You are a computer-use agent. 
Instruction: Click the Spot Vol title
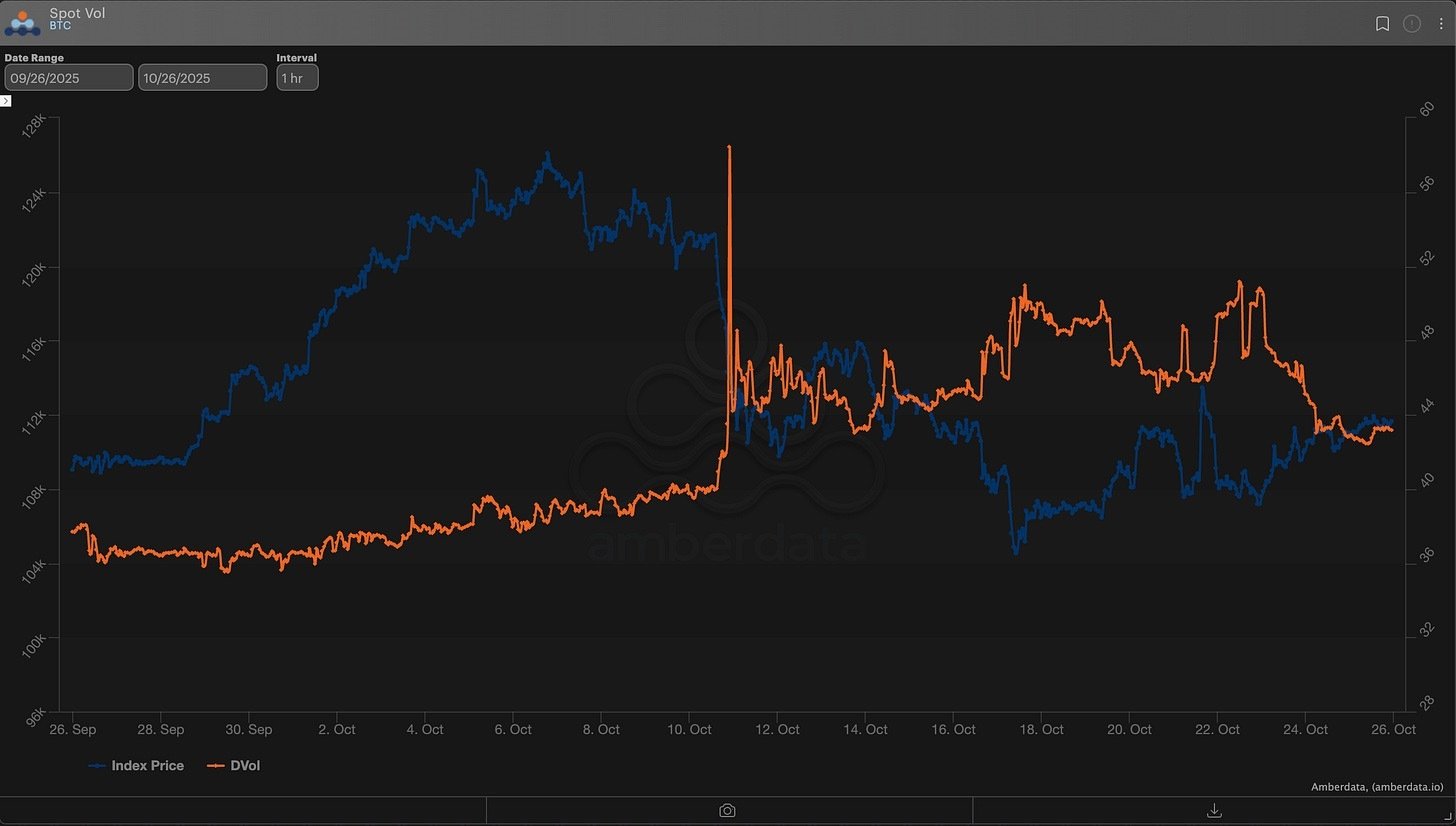[x=77, y=14]
